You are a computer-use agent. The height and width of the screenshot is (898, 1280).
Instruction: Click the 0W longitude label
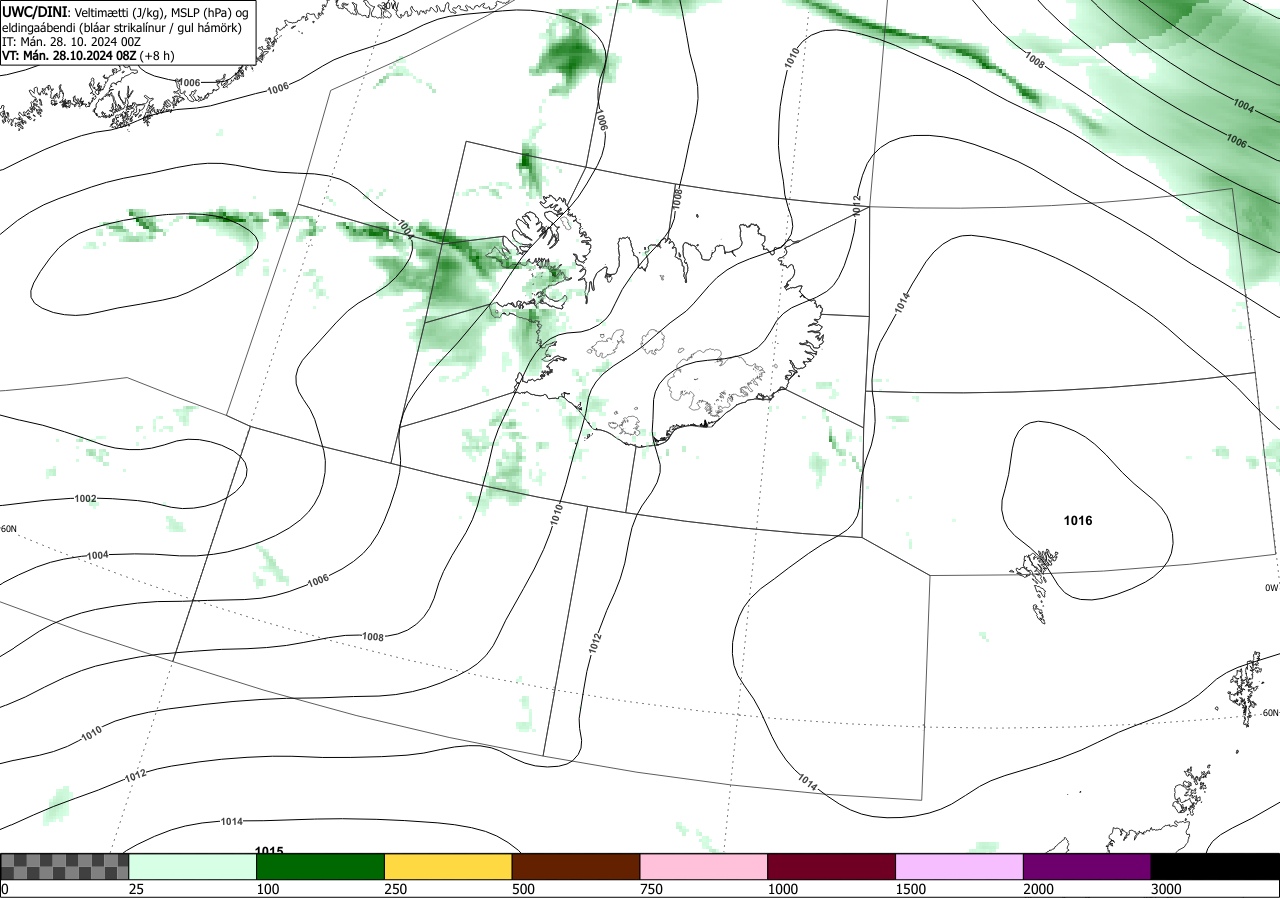1271,588
